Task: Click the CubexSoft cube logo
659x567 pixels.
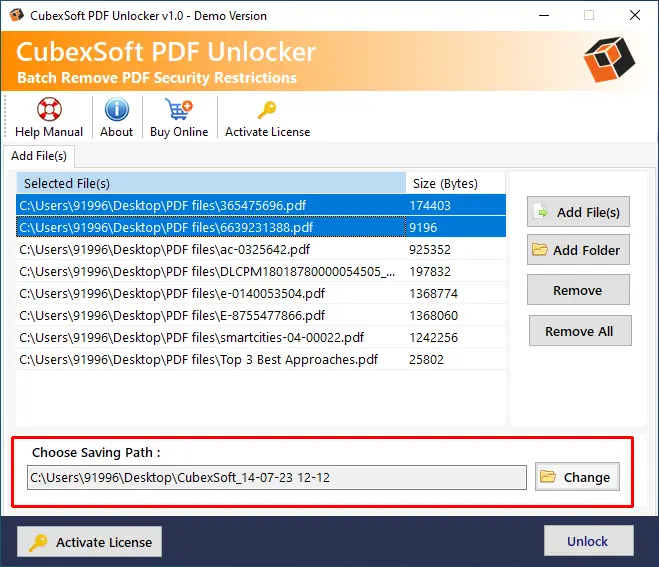Action: [609, 63]
